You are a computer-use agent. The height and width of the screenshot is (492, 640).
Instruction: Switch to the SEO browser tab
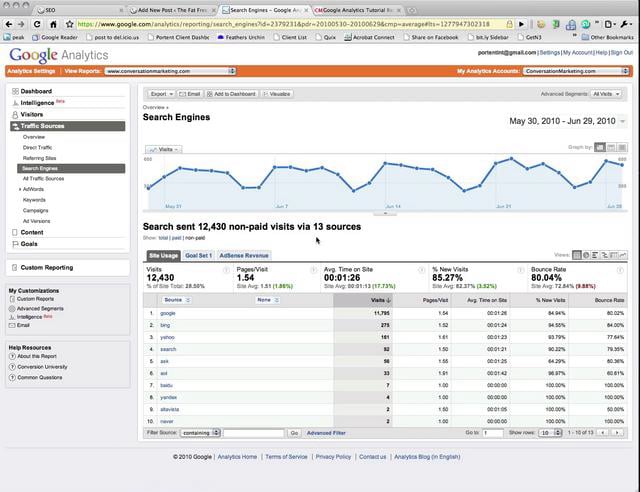click(x=80, y=10)
